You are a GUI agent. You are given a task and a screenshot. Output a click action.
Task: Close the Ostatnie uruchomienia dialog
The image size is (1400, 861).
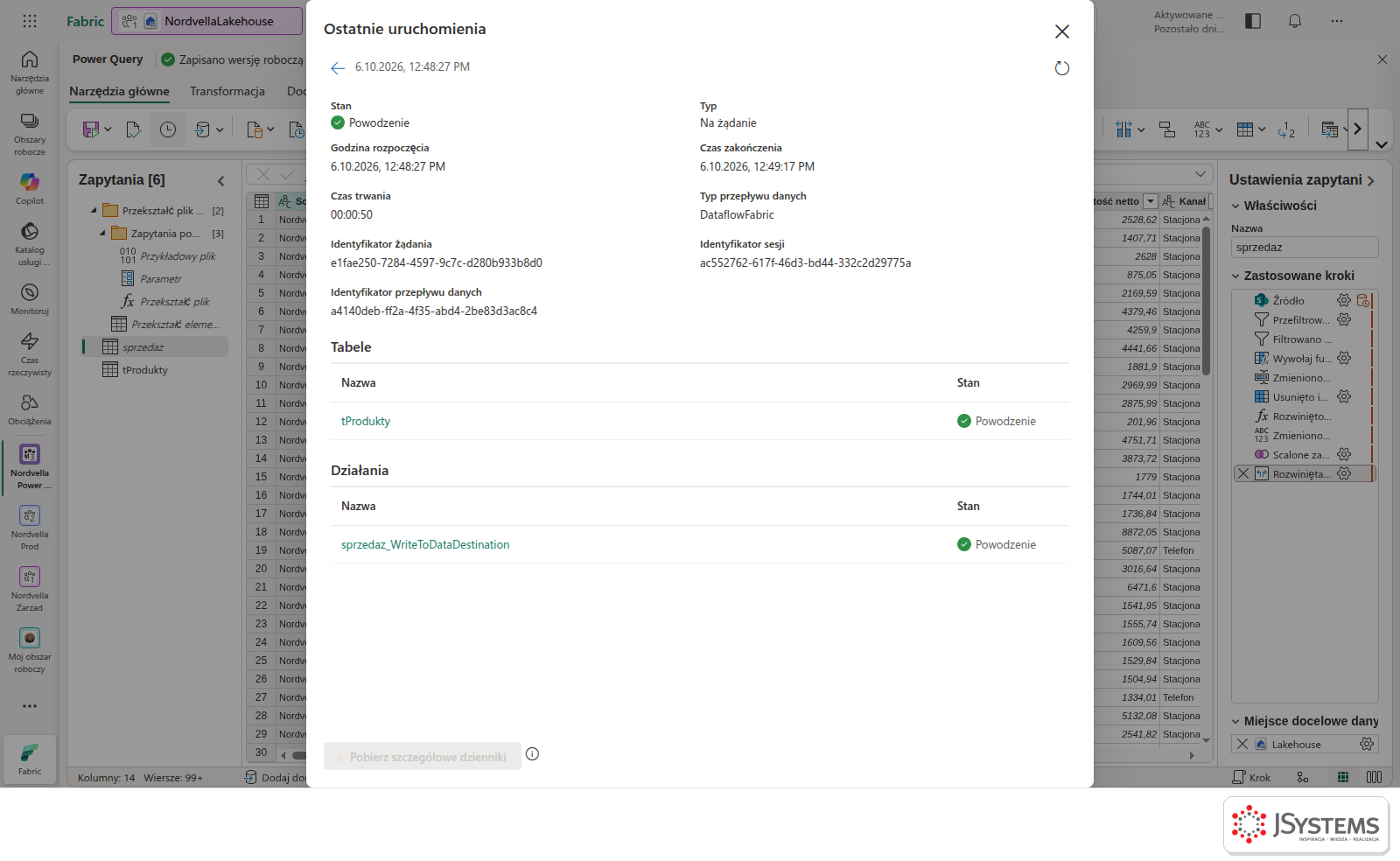point(1062,31)
